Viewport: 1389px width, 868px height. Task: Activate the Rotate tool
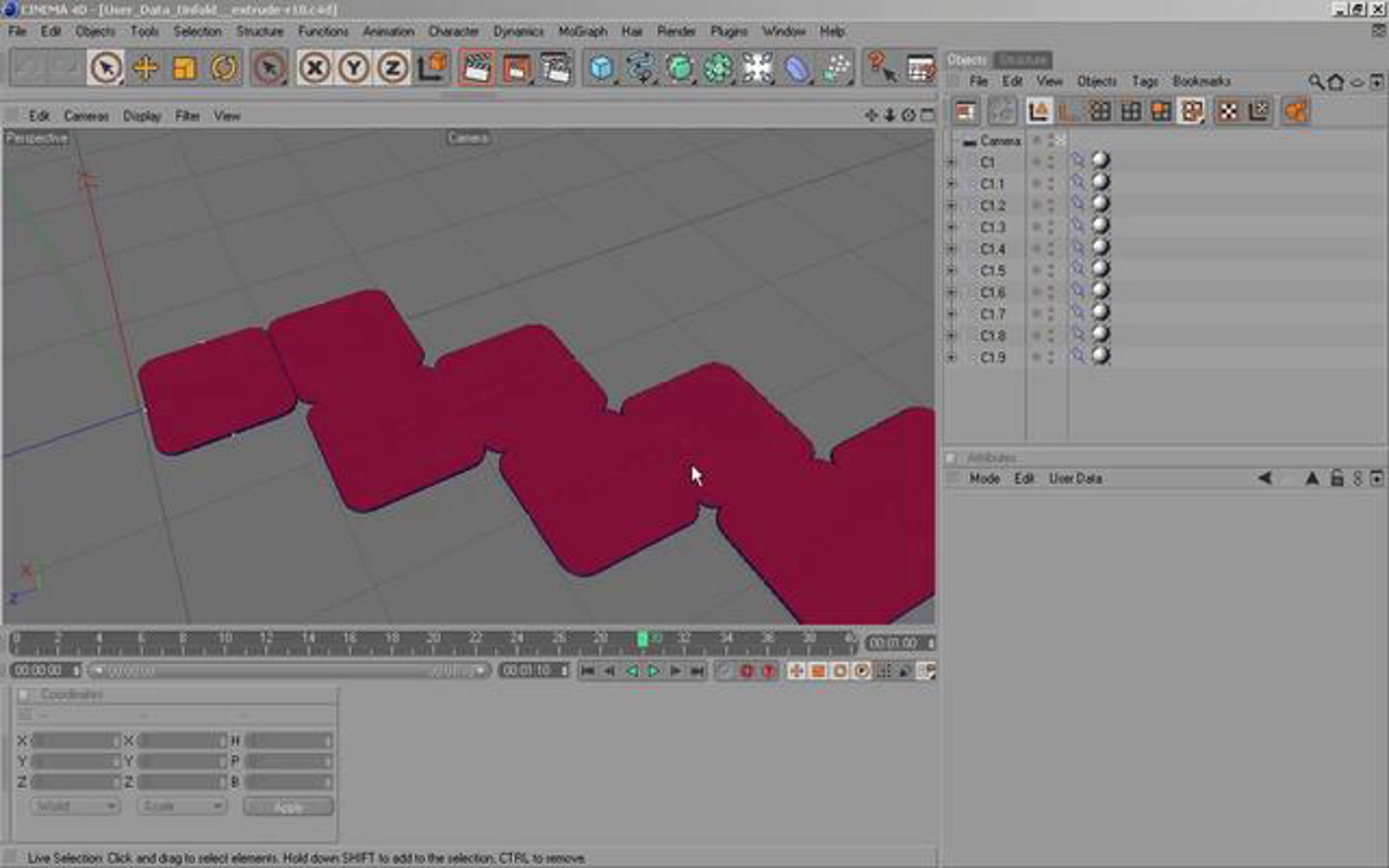[x=225, y=68]
